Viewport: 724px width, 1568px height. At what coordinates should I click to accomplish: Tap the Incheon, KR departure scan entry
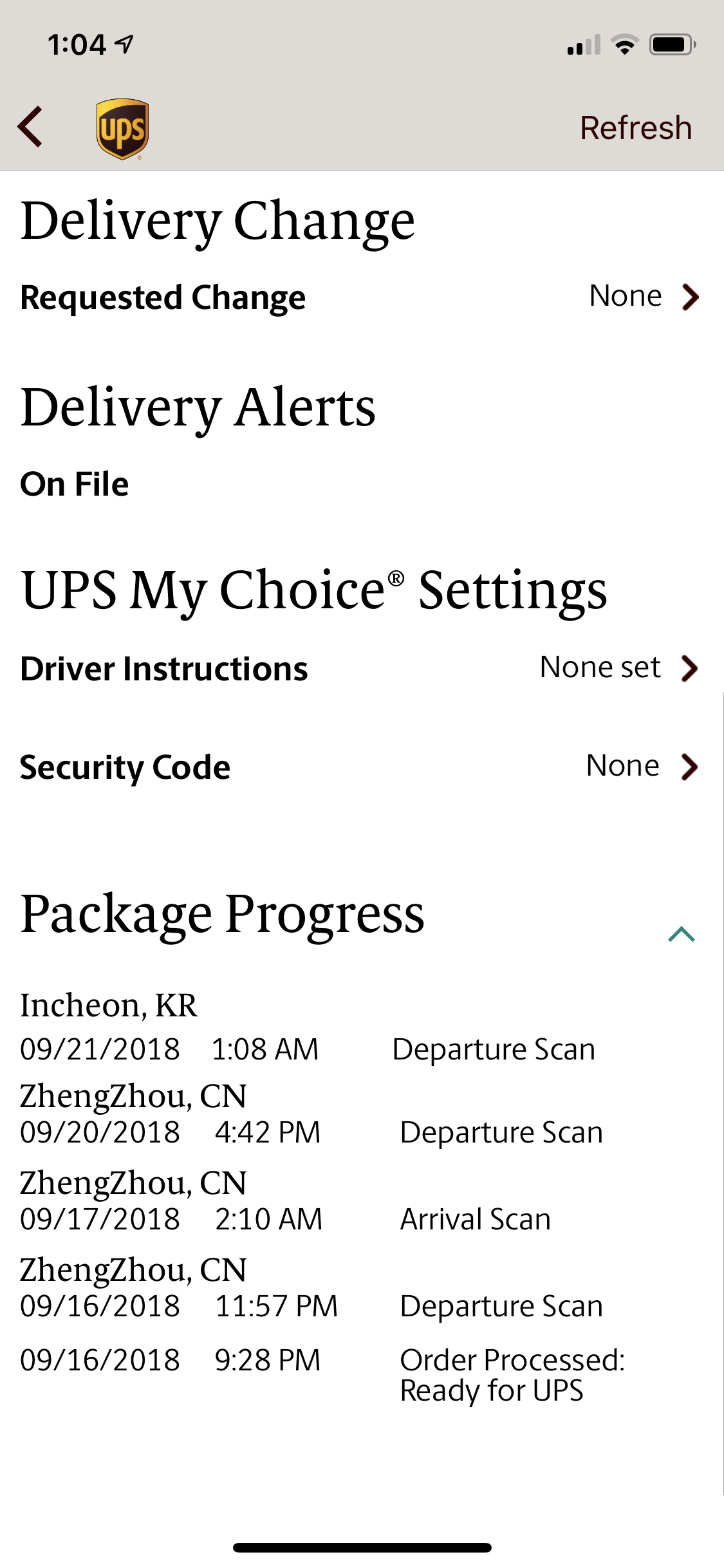pyautogui.click(x=308, y=1027)
